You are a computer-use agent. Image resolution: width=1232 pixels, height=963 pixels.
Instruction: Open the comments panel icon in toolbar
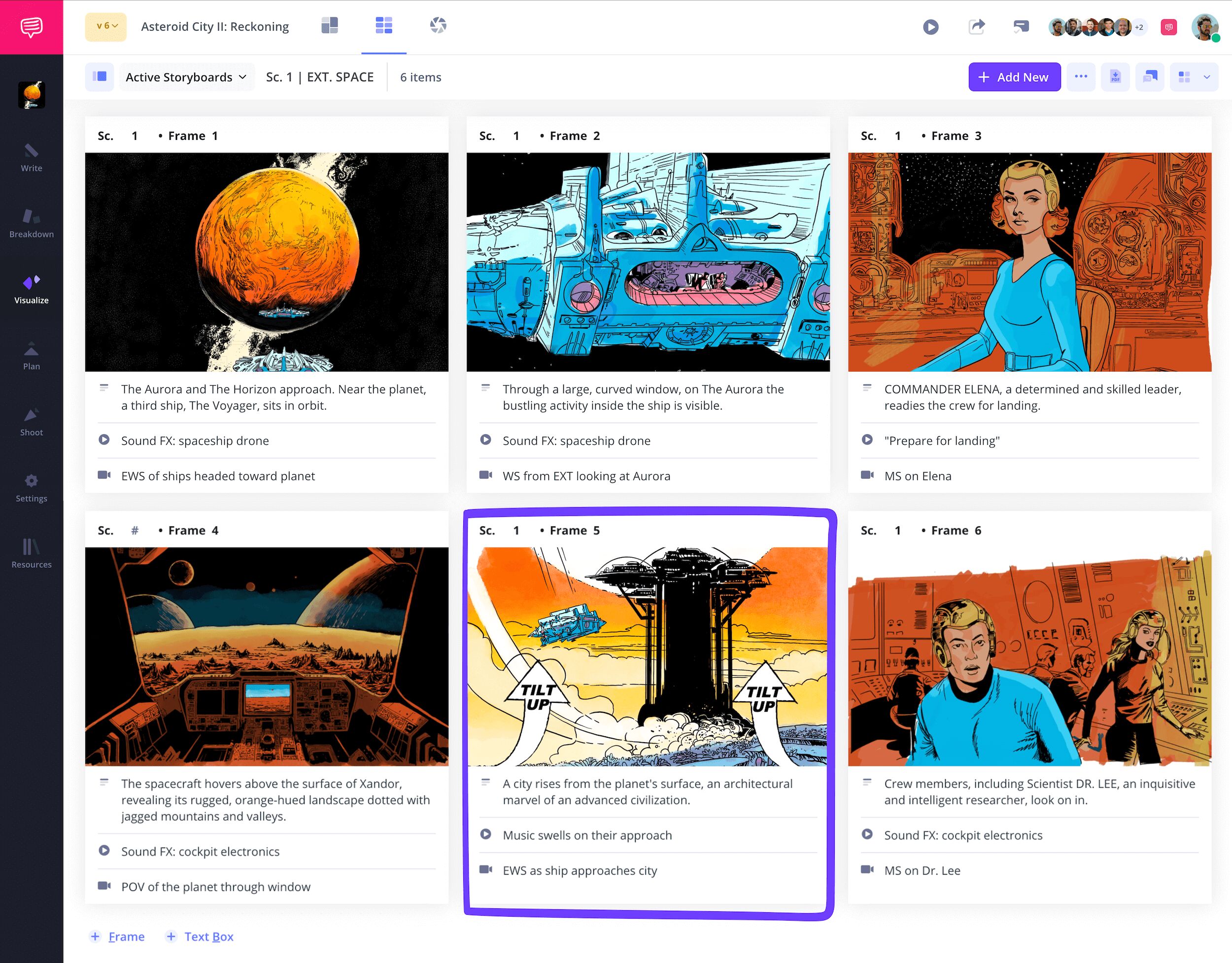click(x=1150, y=77)
